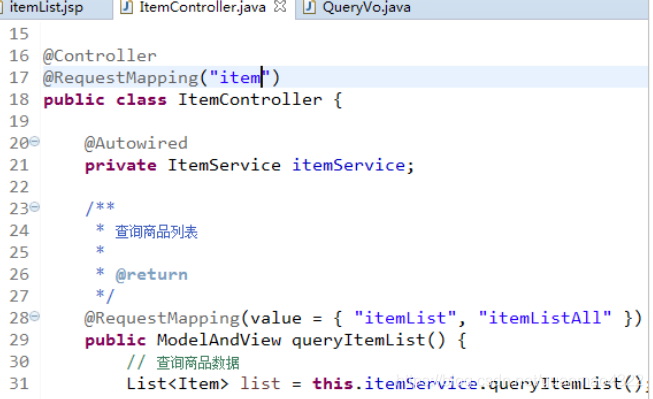The height and width of the screenshot is (399, 653).
Task: Click the 'value' attribute on line 28
Action: click(x=276, y=318)
